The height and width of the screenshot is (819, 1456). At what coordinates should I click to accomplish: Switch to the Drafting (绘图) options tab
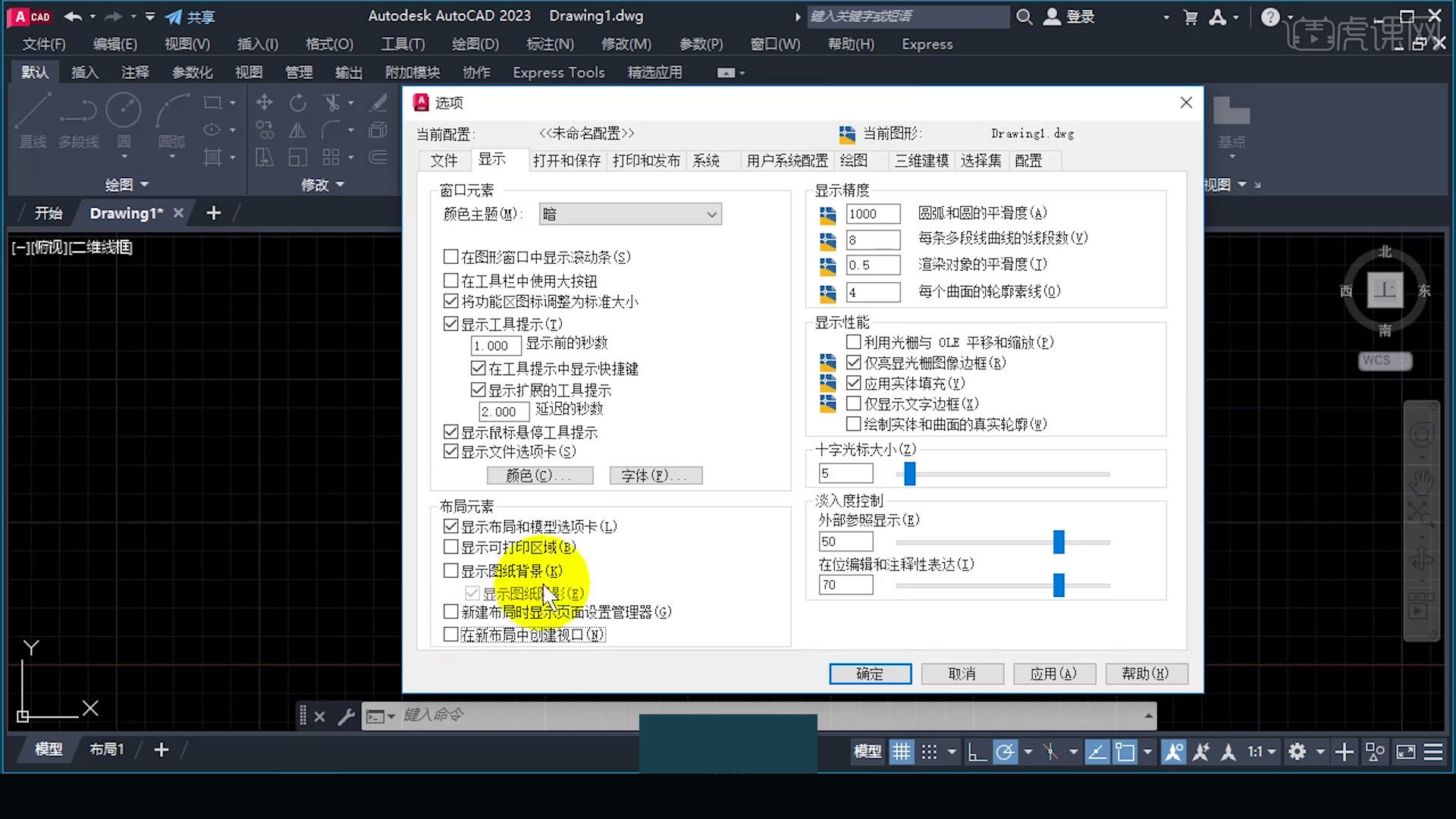click(854, 160)
